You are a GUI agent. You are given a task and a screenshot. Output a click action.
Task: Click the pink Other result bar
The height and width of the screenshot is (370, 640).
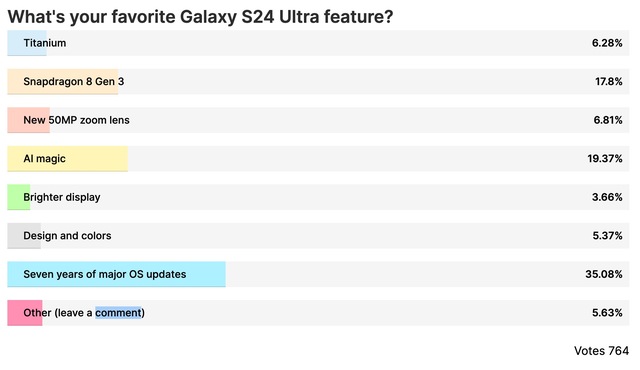click(25, 313)
